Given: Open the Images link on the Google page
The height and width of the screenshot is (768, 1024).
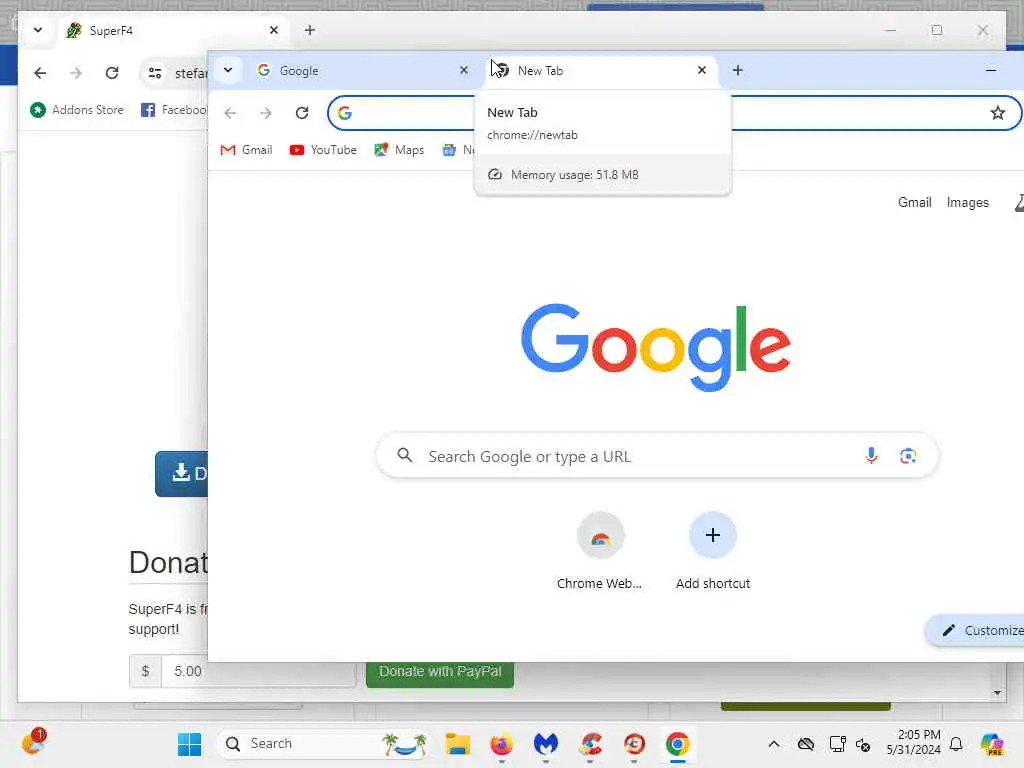Looking at the screenshot, I should coord(967,202).
